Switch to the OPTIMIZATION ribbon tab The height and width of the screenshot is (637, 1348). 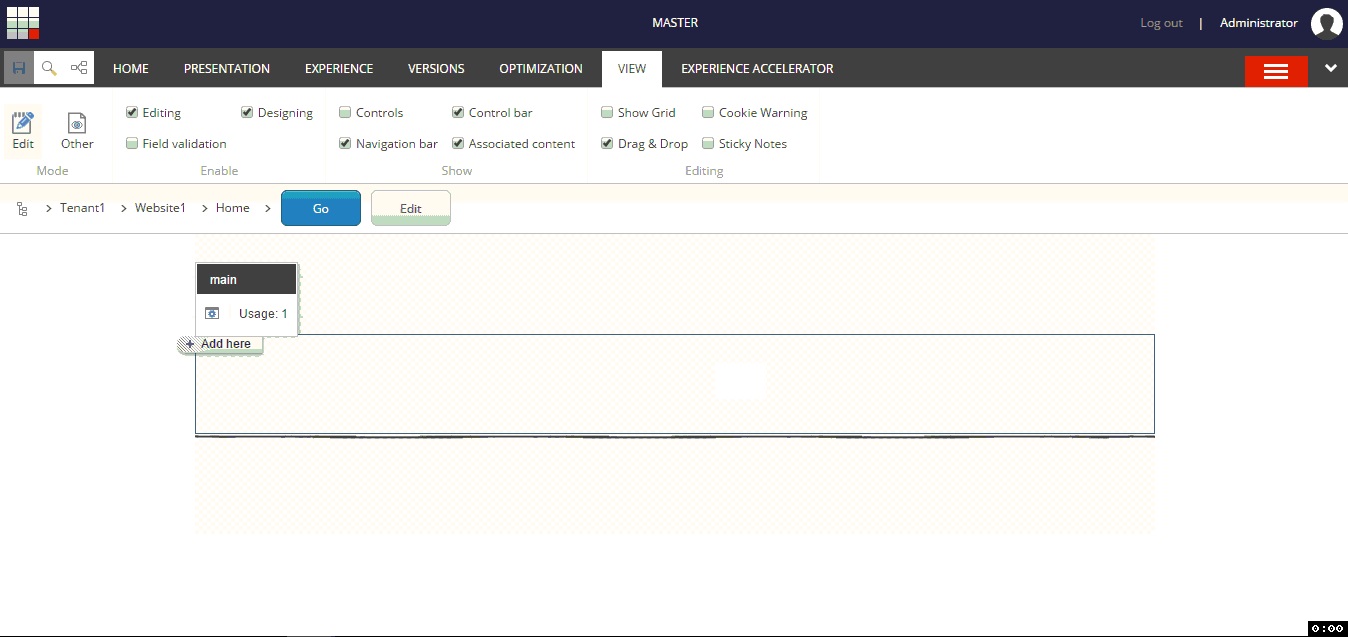click(x=541, y=69)
